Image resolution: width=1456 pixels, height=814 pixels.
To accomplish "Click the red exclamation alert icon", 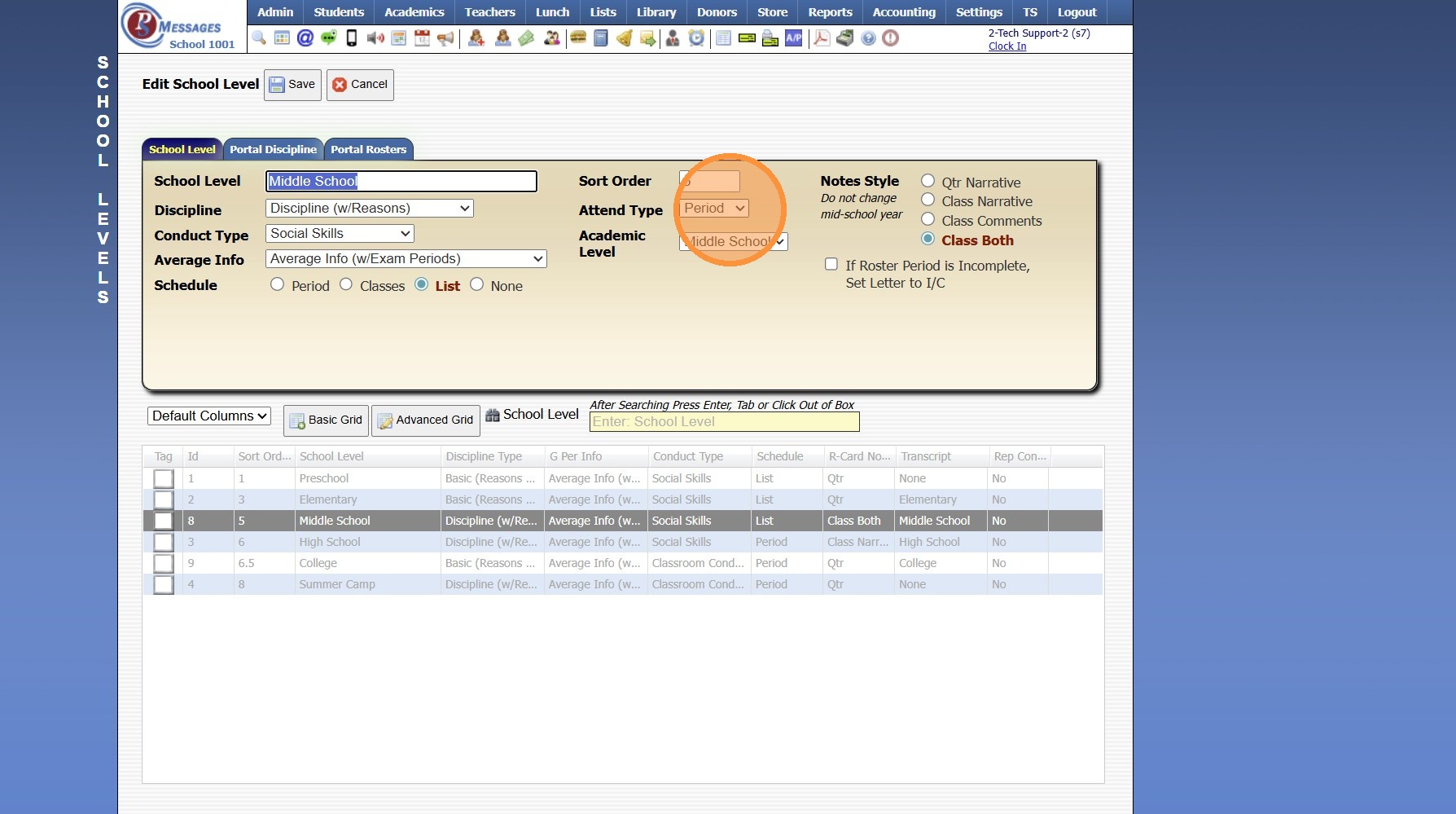I will tap(891, 37).
